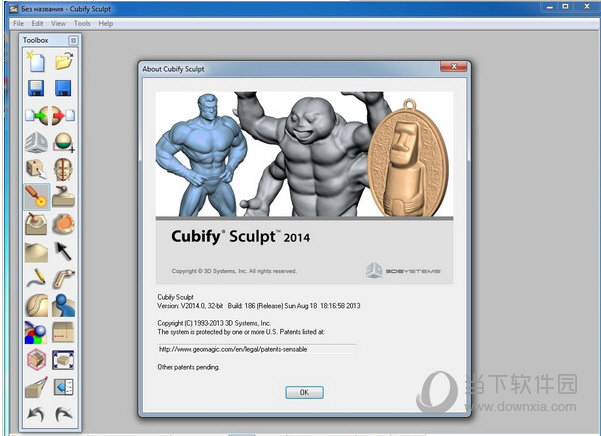The image size is (601, 436).
Task: Click the RGB color spheres paint icon
Action: [36, 332]
